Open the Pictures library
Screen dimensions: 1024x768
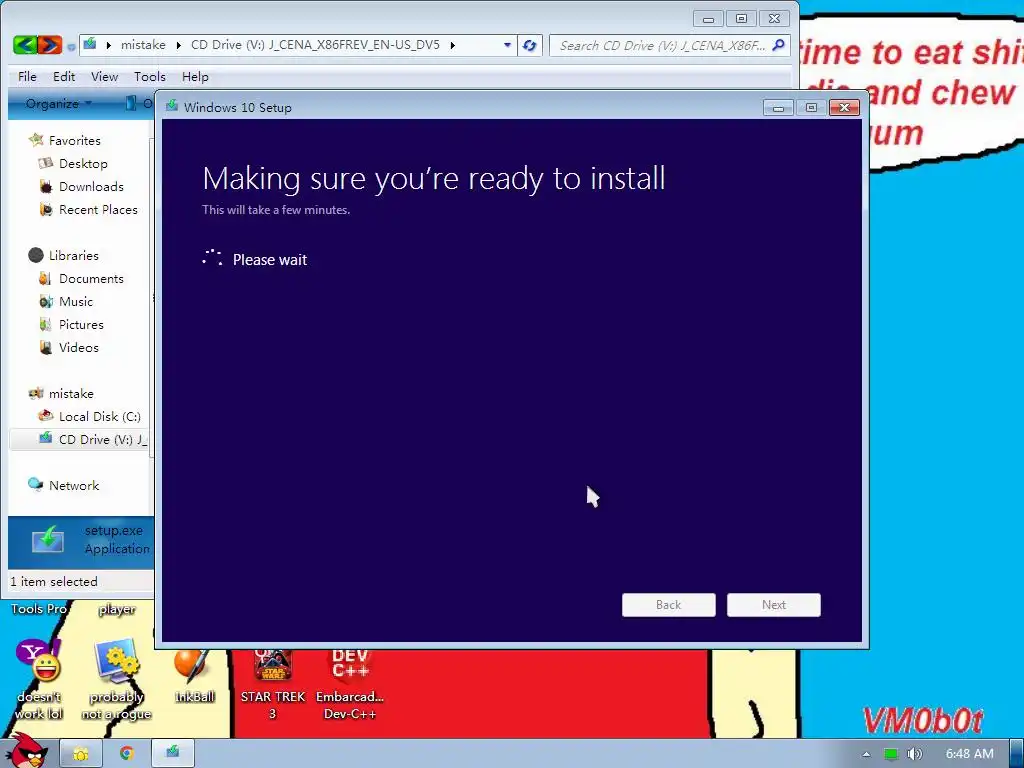tap(81, 324)
